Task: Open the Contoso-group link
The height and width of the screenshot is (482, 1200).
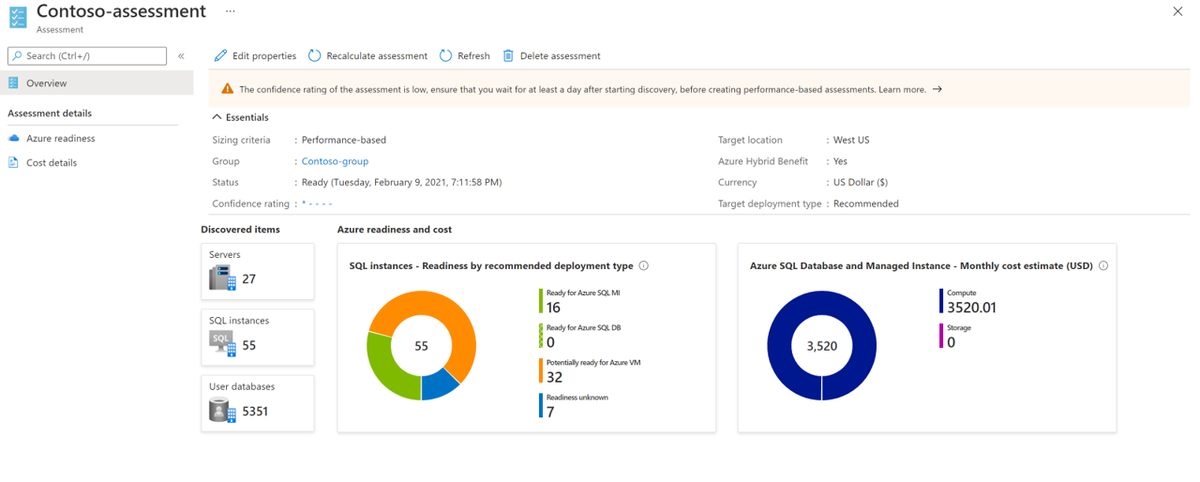Action: pos(335,161)
